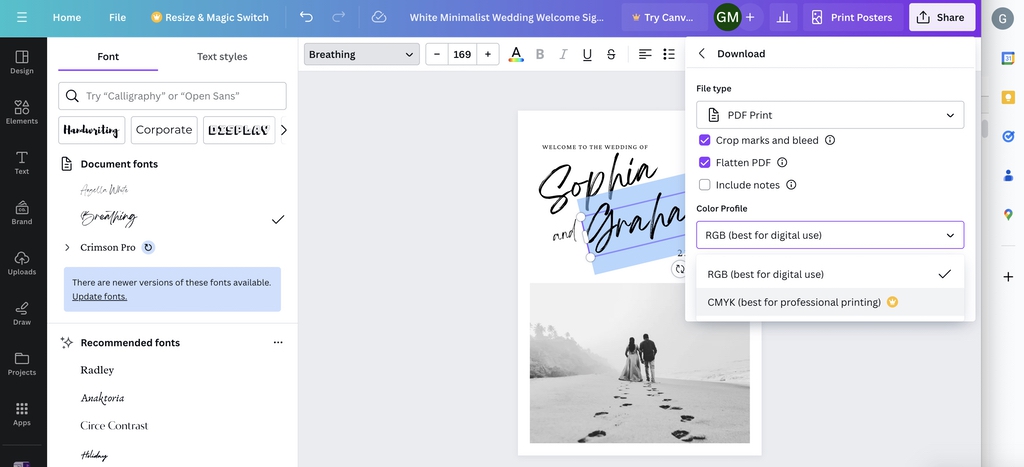Click the Print Posters button

pos(853,18)
